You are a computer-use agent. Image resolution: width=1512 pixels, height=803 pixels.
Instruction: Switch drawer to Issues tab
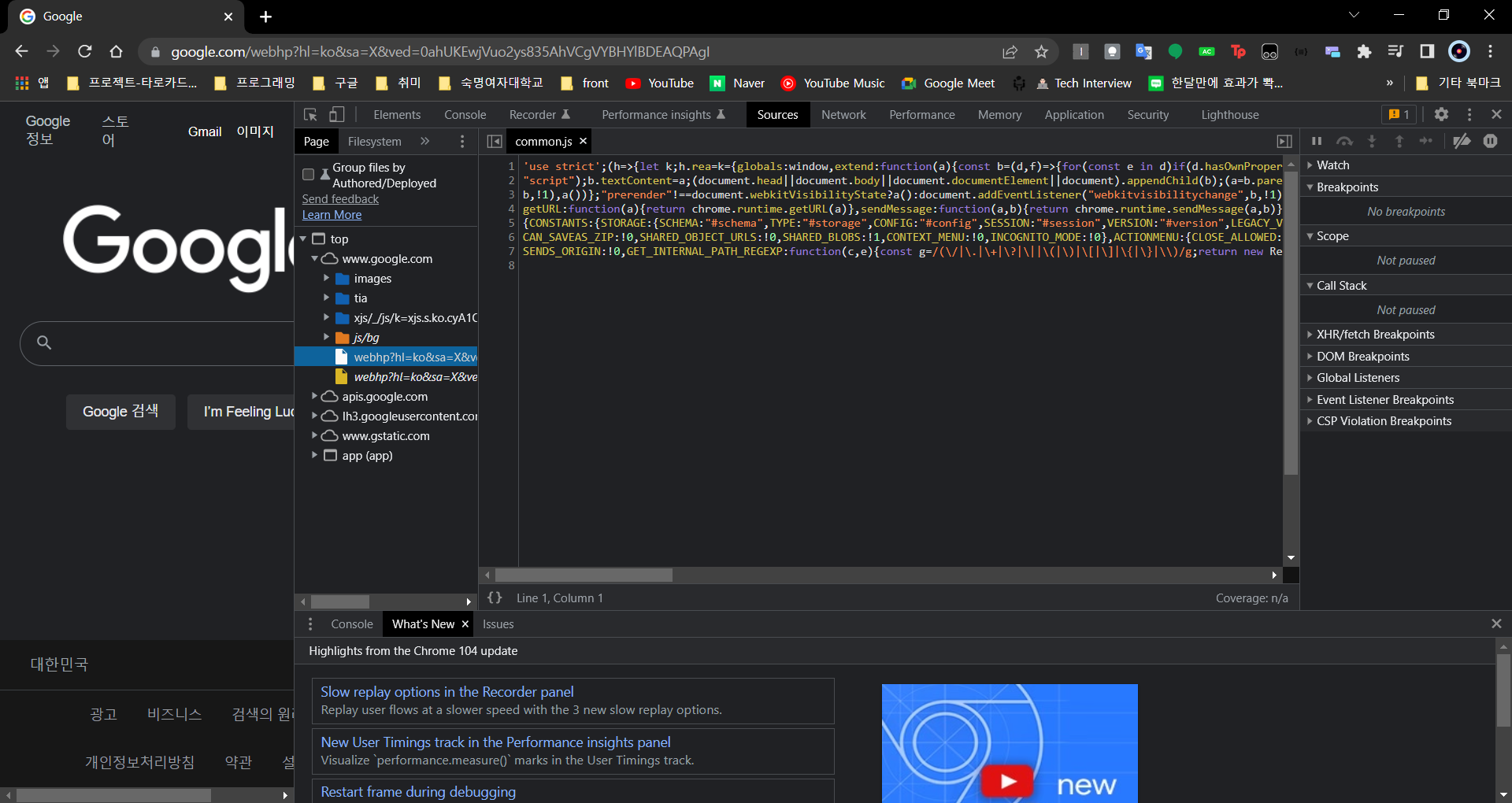(x=498, y=624)
